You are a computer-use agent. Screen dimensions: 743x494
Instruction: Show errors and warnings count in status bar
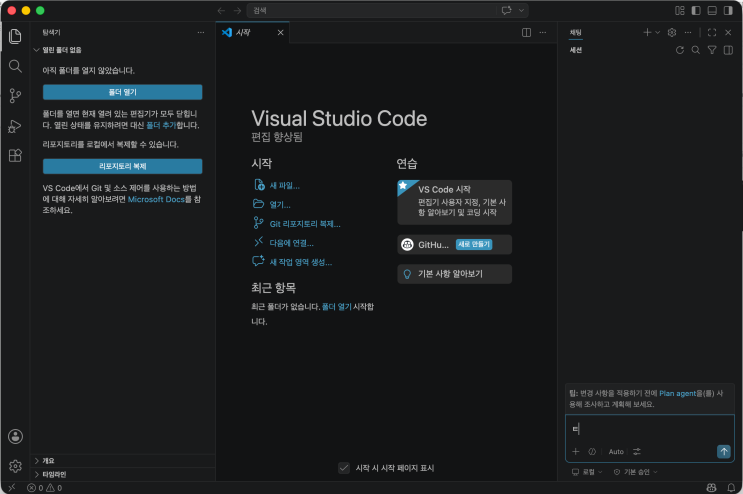tap(45, 488)
